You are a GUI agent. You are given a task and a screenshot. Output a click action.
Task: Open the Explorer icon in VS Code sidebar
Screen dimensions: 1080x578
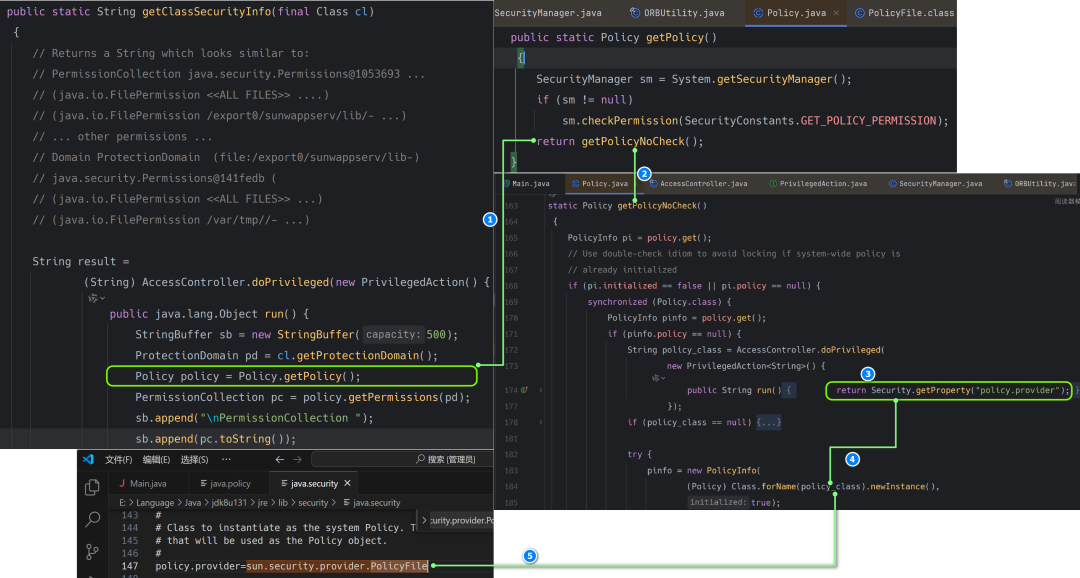(x=92, y=488)
